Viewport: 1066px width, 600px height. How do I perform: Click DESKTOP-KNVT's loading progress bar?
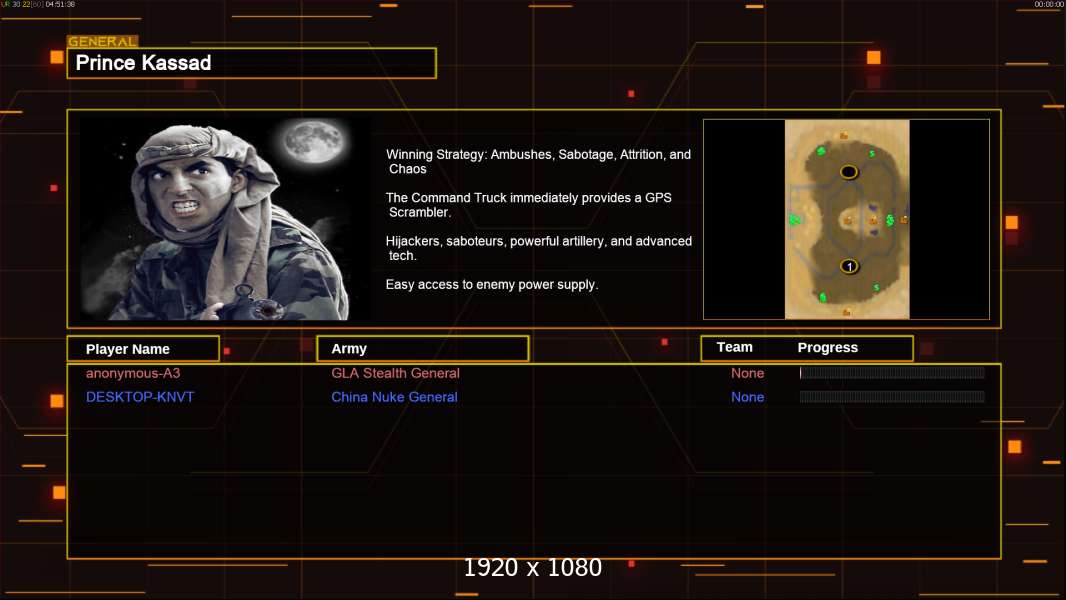[892, 397]
